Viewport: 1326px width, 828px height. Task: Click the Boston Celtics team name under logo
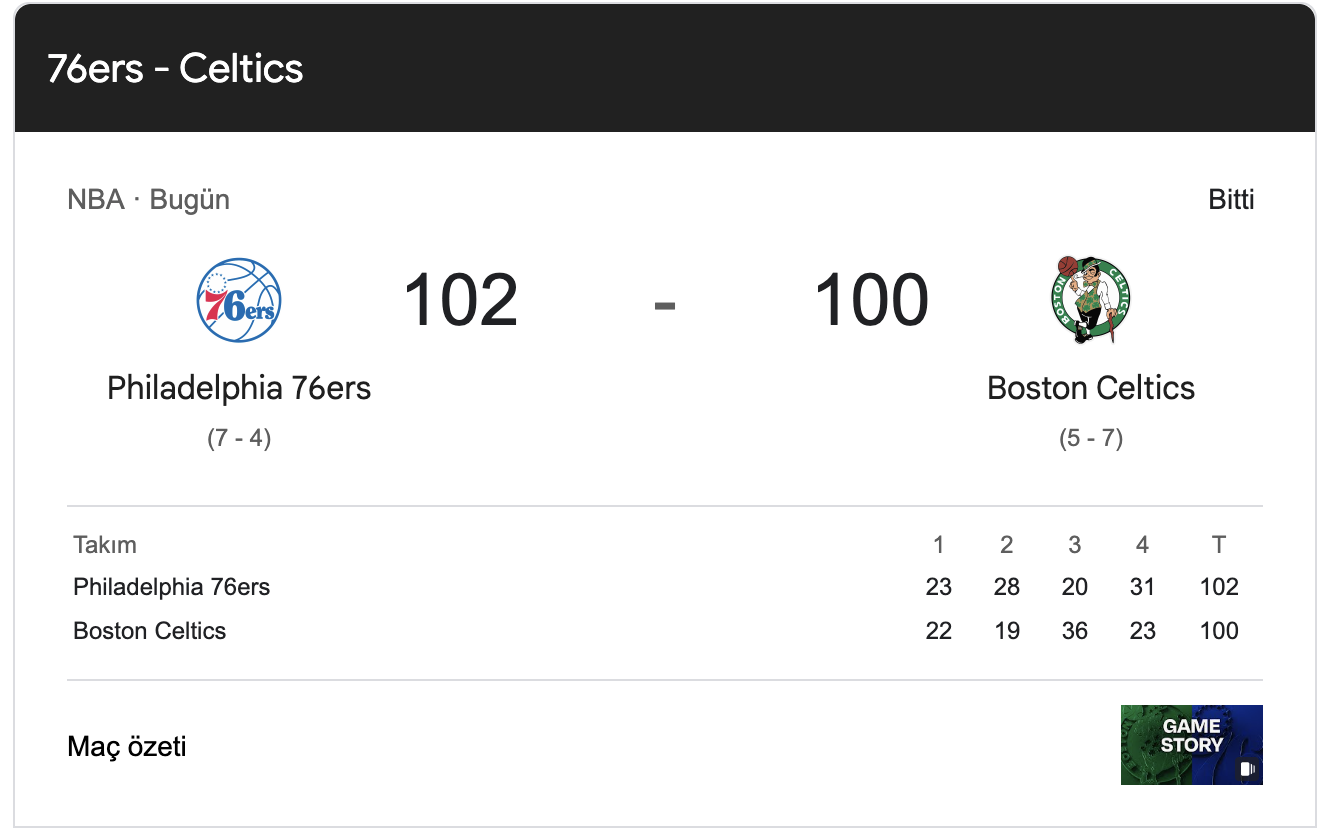pyautogui.click(x=1090, y=388)
